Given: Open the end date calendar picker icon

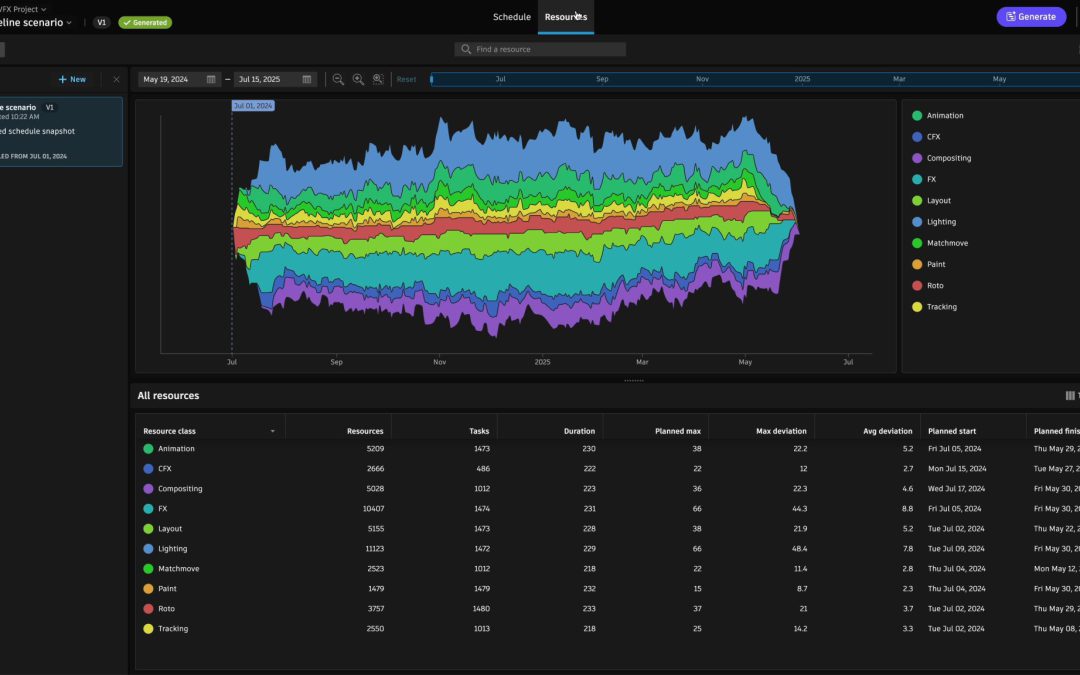Looking at the screenshot, I should (x=307, y=79).
